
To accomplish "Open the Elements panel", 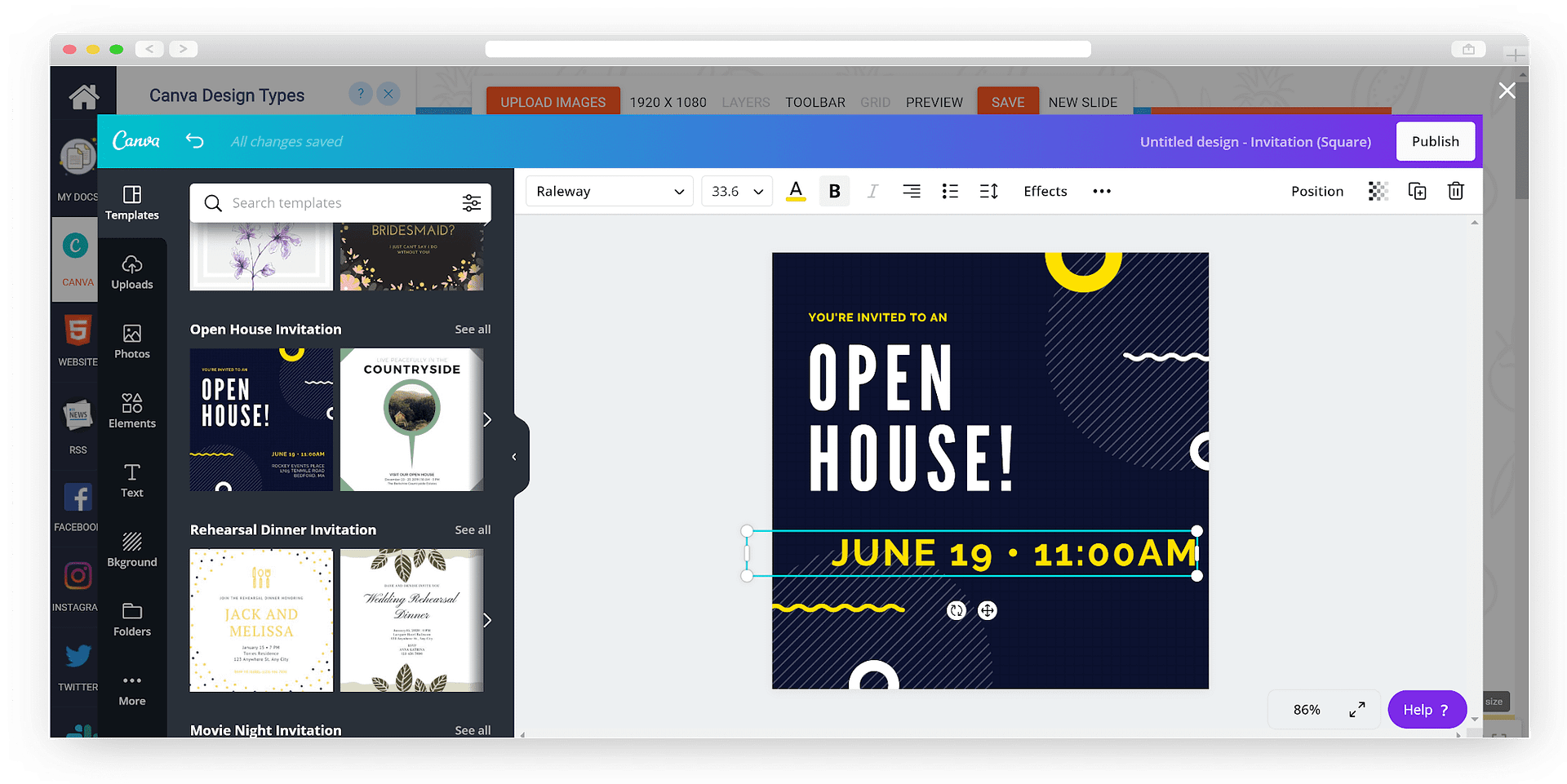I will click(132, 410).
